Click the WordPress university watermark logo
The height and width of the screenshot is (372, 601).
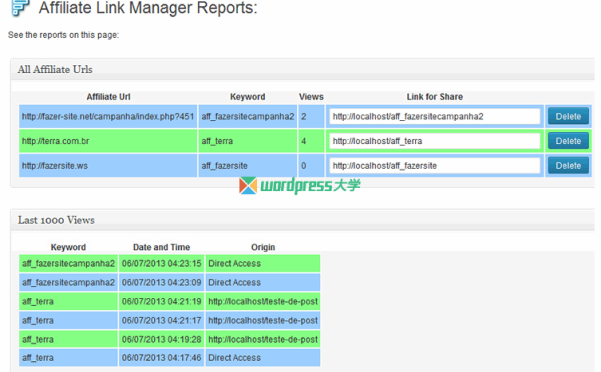click(x=300, y=186)
